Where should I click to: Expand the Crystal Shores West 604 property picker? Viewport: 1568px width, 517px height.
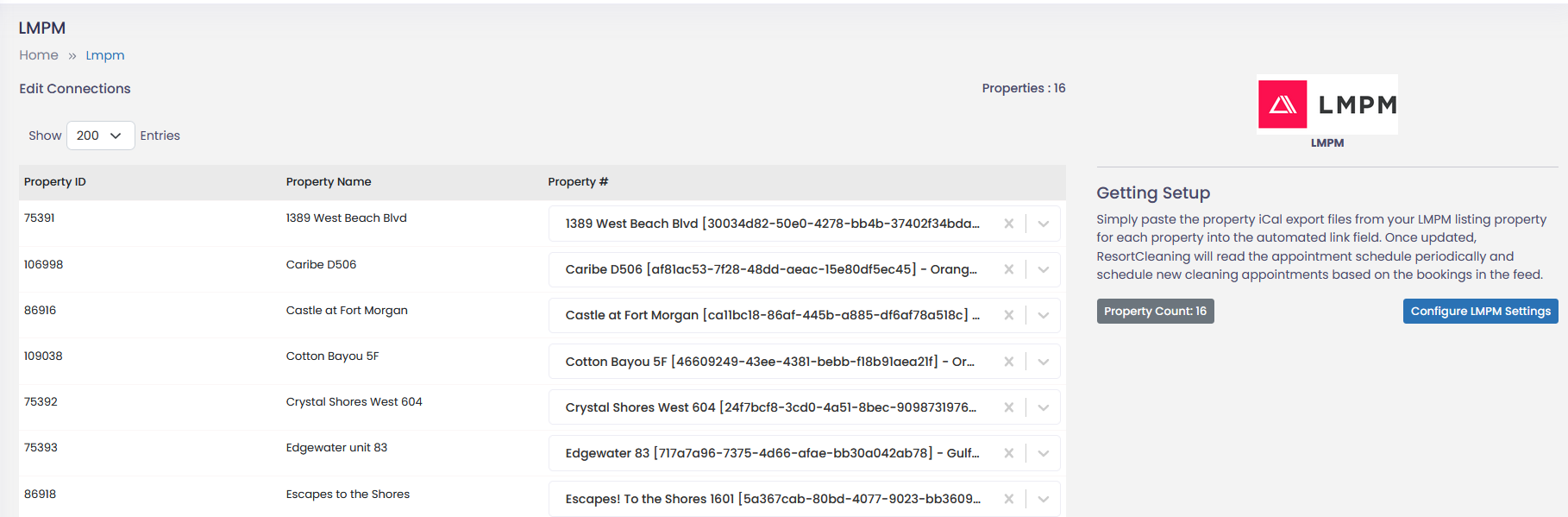point(1043,407)
